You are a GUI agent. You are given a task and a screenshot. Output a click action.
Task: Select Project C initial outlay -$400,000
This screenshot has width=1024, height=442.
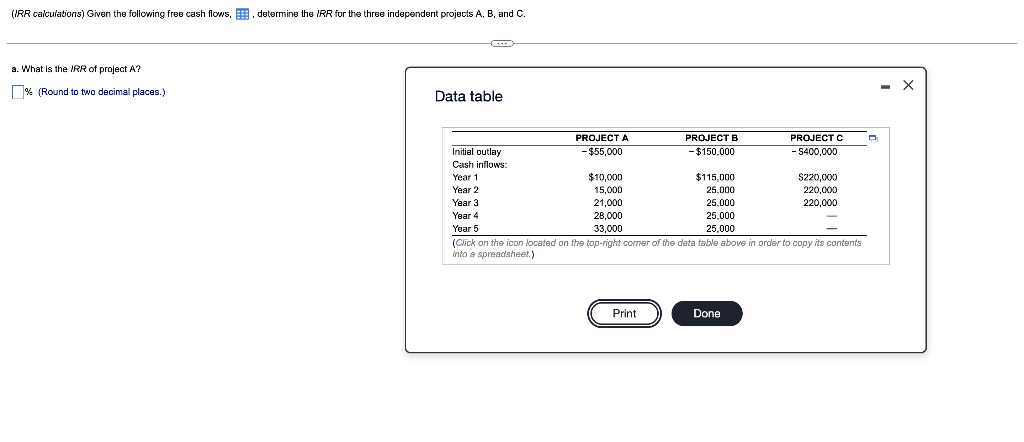(x=814, y=151)
